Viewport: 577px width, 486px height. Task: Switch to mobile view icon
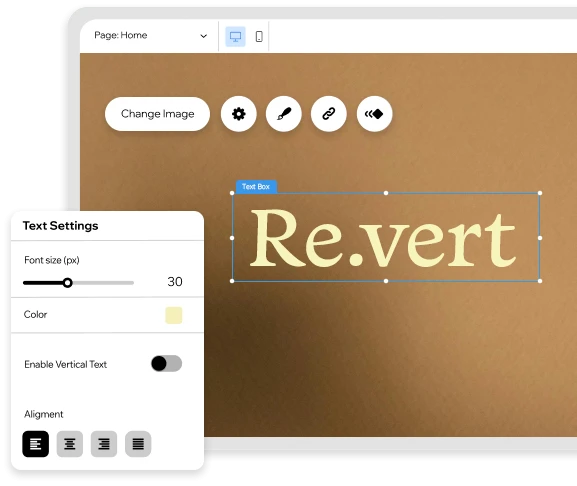click(x=259, y=36)
